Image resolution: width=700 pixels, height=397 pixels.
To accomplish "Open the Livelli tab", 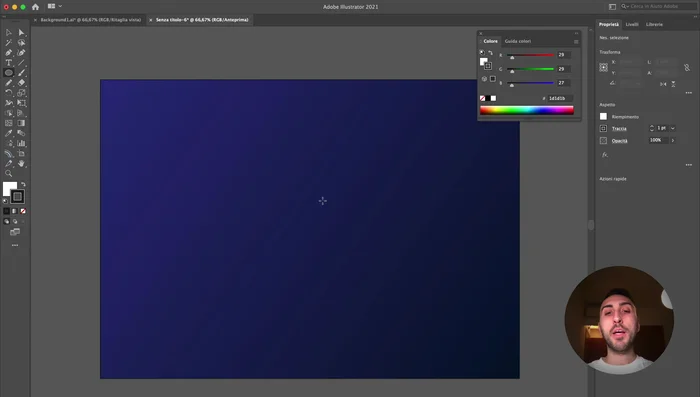I will 632,25.
